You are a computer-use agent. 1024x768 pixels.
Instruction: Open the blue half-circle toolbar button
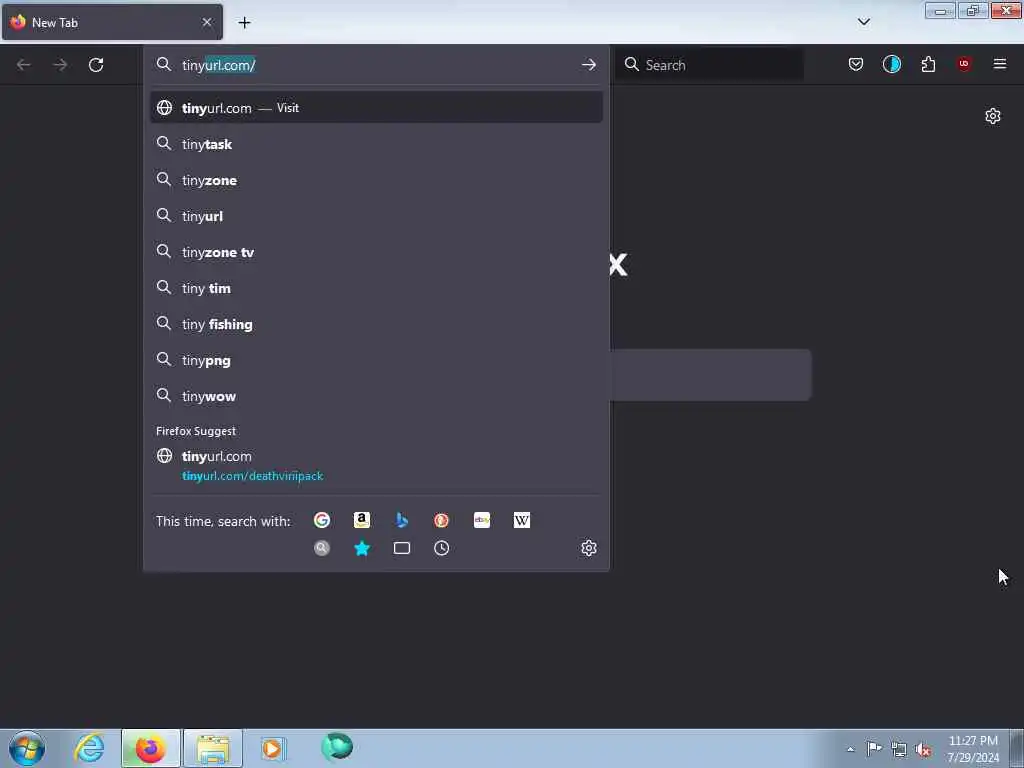point(891,64)
